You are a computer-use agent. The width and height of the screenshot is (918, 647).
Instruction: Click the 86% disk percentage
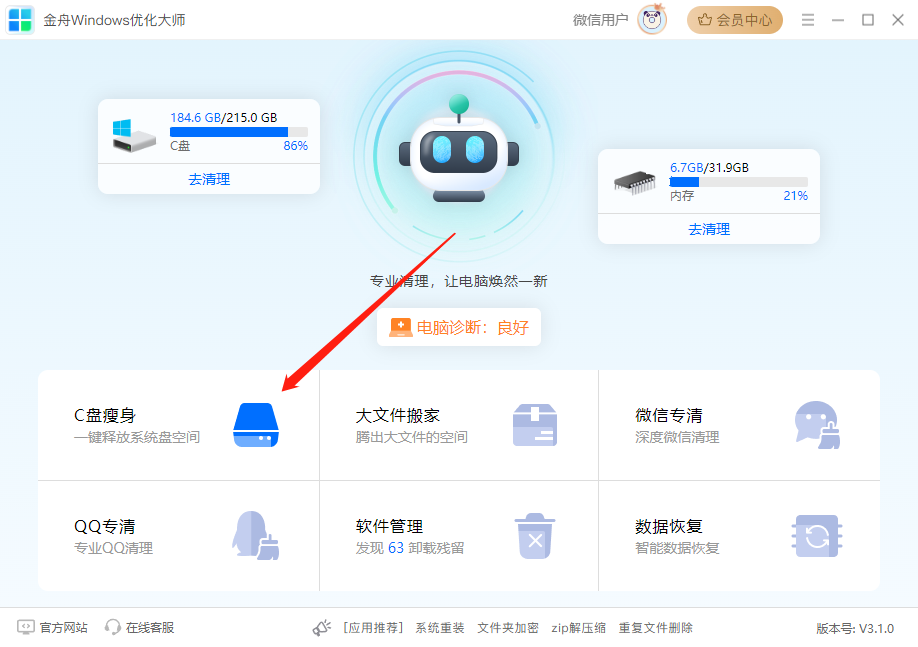(296, 145)
